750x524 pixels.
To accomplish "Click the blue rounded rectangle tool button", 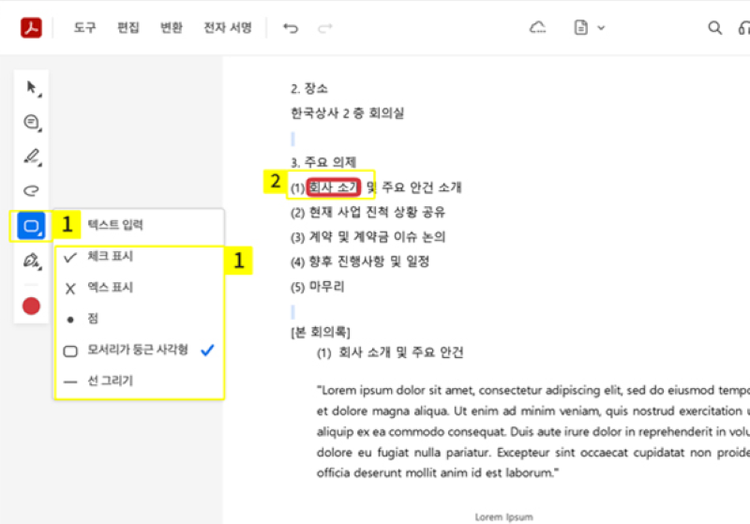I will [31, 226].
